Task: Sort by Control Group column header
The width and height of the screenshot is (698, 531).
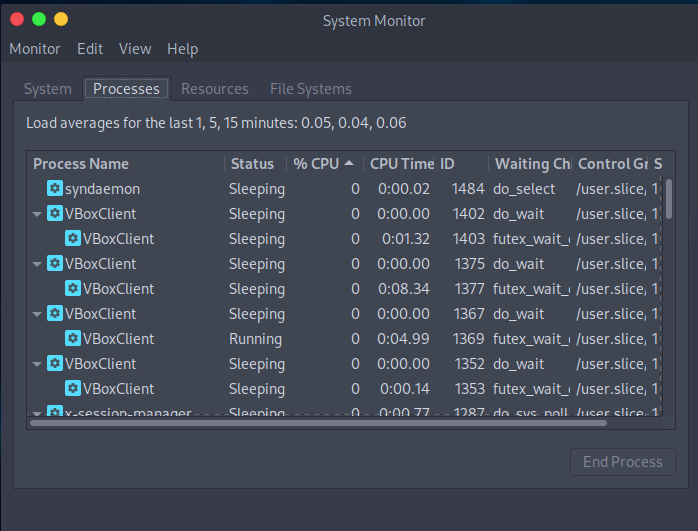Action: tap(609, 164)
